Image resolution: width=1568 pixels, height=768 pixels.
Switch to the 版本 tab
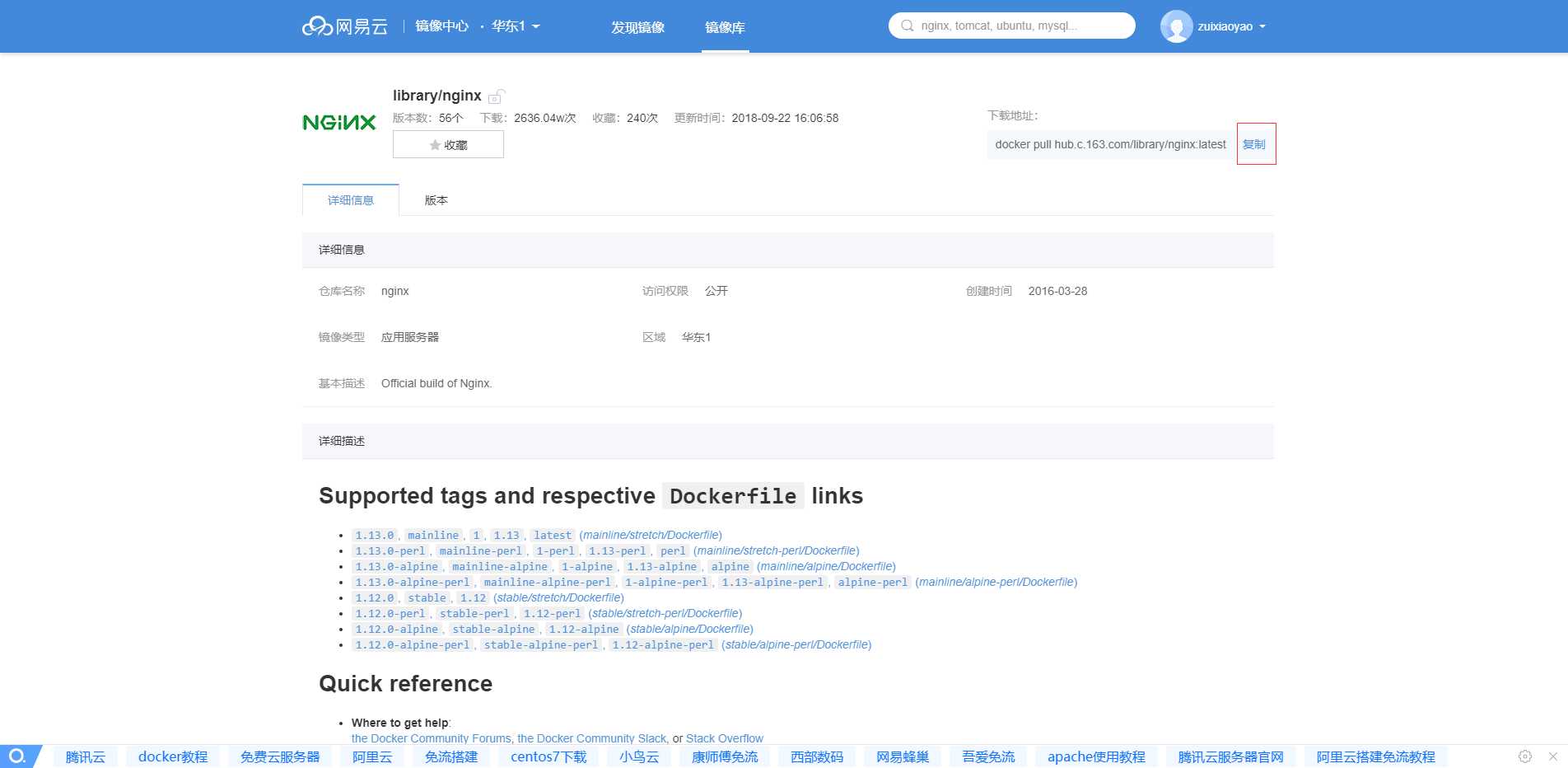pos(436,200)
